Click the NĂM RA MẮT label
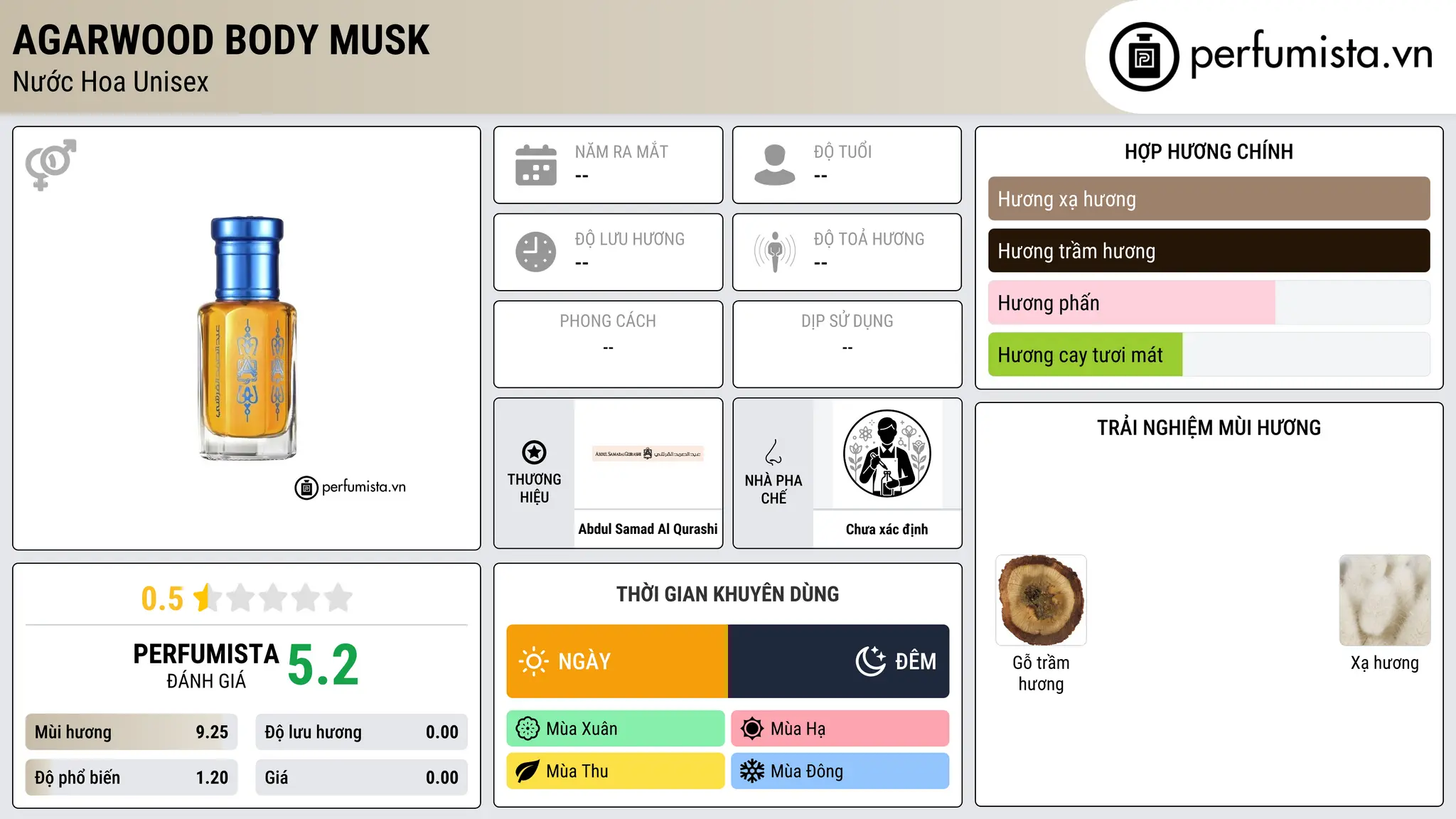The height and width of the screenshot is (819, 1456). (621, 152)
